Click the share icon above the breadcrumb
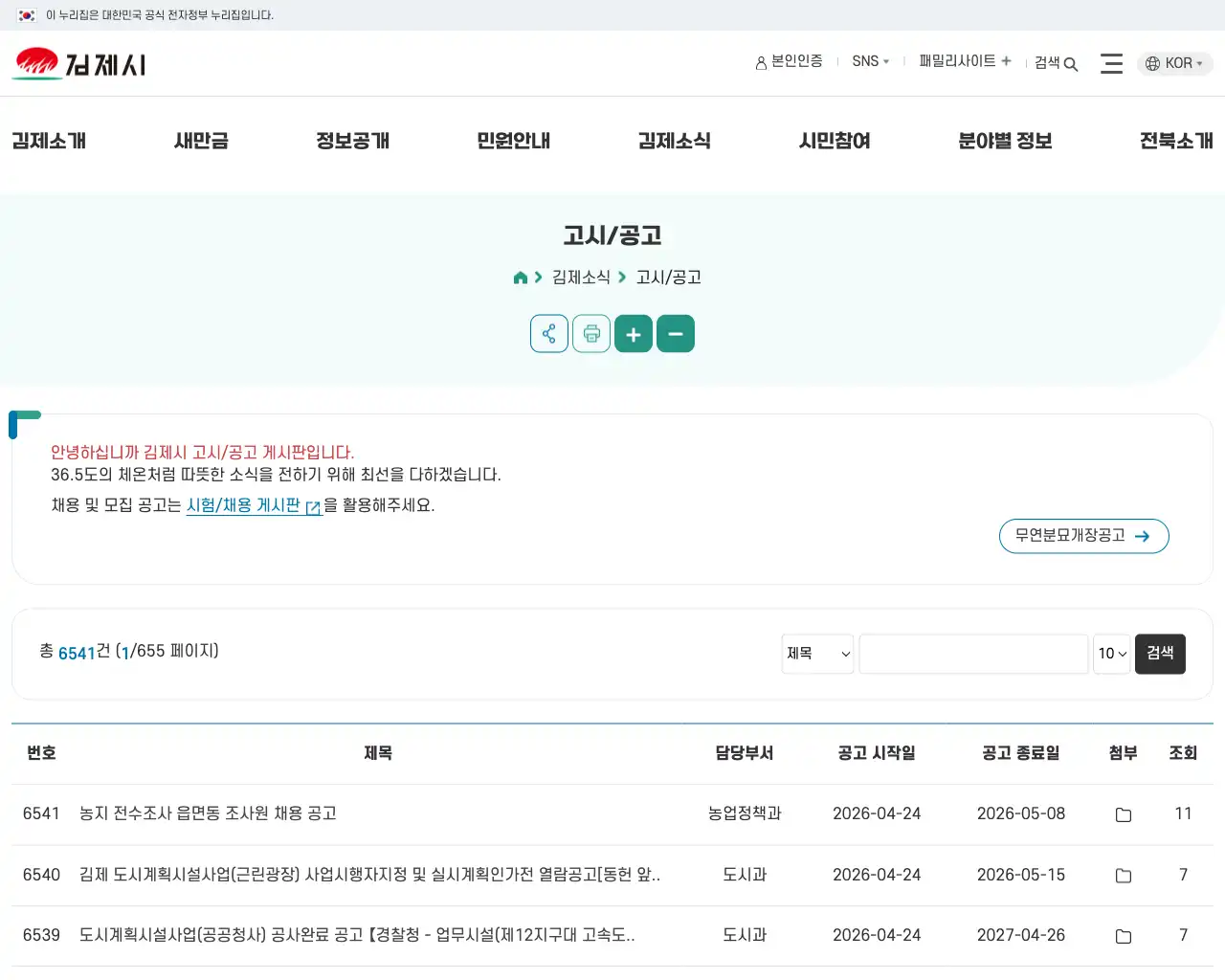1225x980 pixels. coord(548,333)
